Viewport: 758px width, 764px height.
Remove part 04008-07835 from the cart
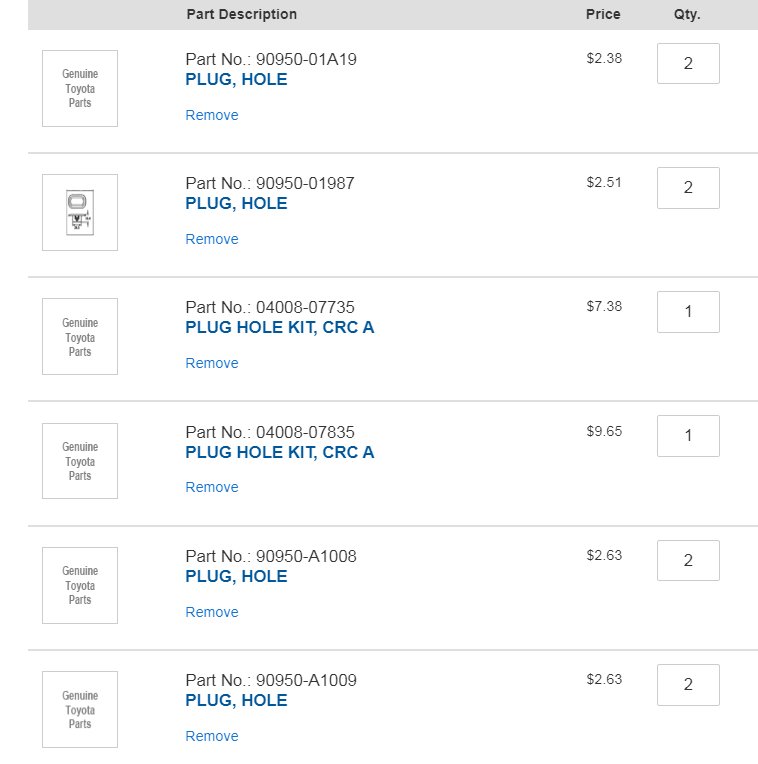pos(212,487)
